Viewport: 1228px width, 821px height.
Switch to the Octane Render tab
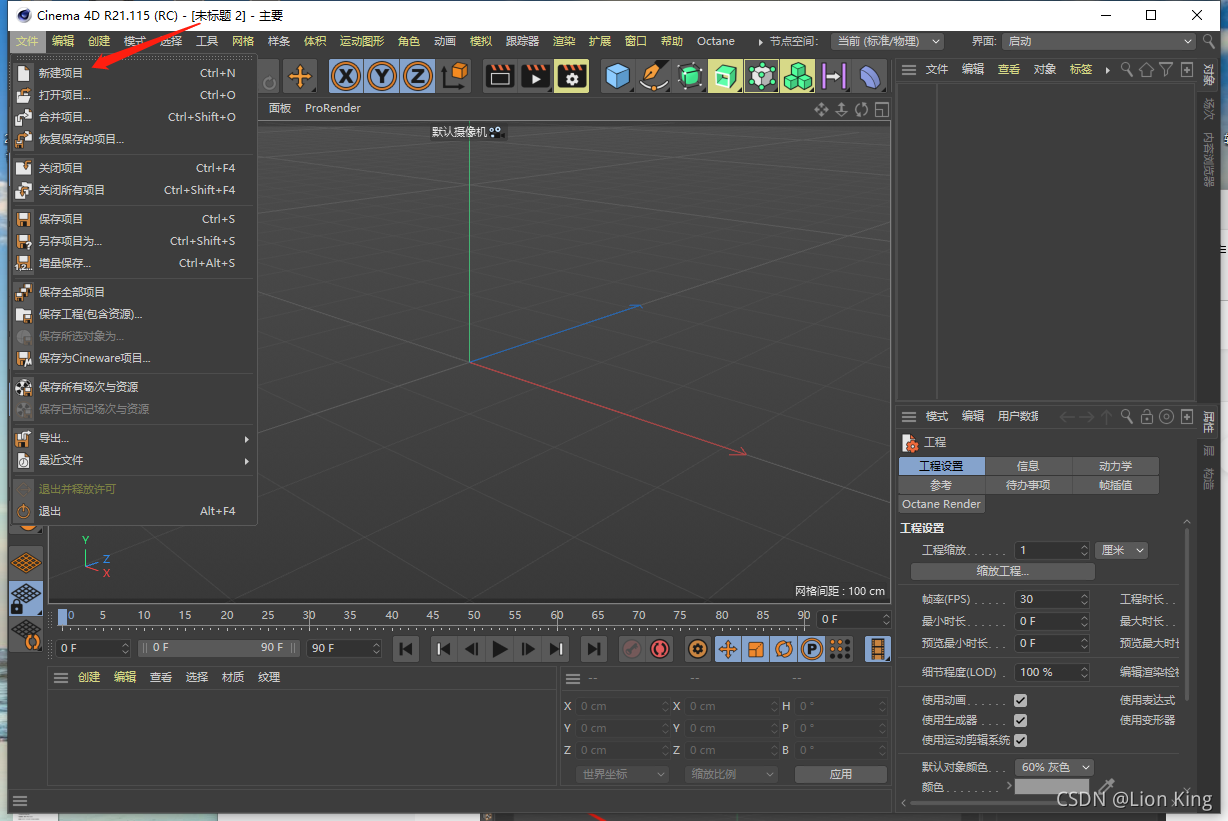pyautogui.click(x=941, y=503)
